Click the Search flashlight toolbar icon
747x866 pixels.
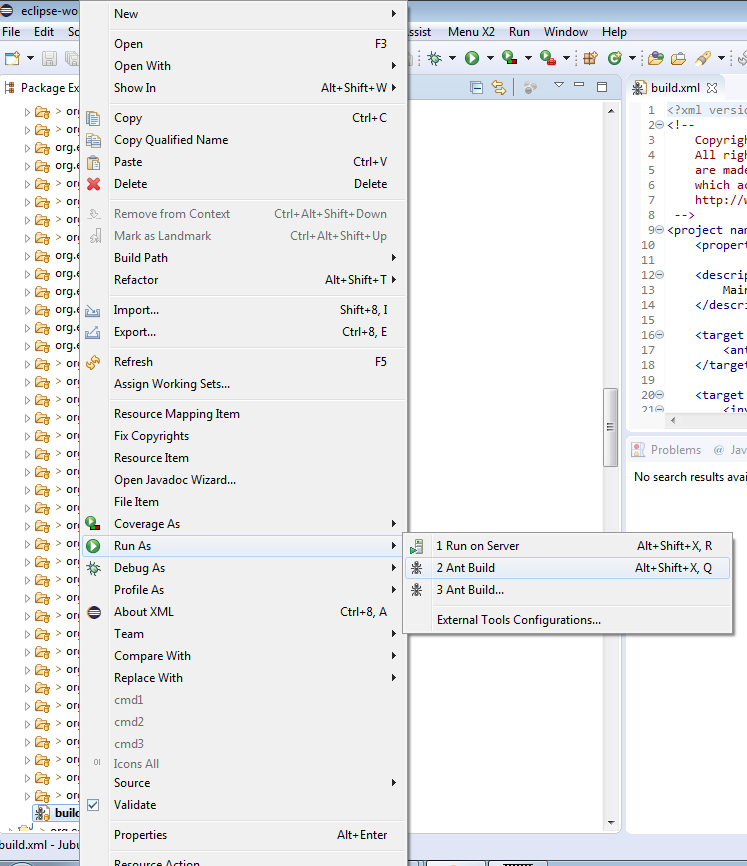(x=703, y=58)
